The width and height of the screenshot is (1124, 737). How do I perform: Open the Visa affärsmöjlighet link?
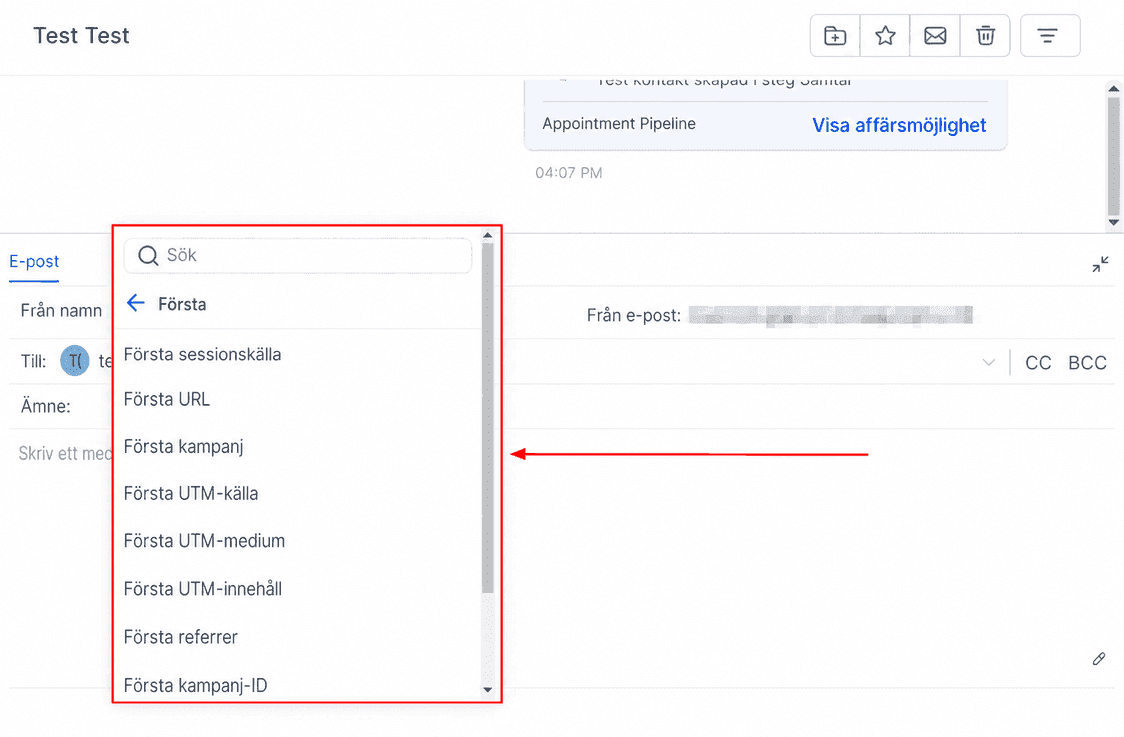point(899,125)
